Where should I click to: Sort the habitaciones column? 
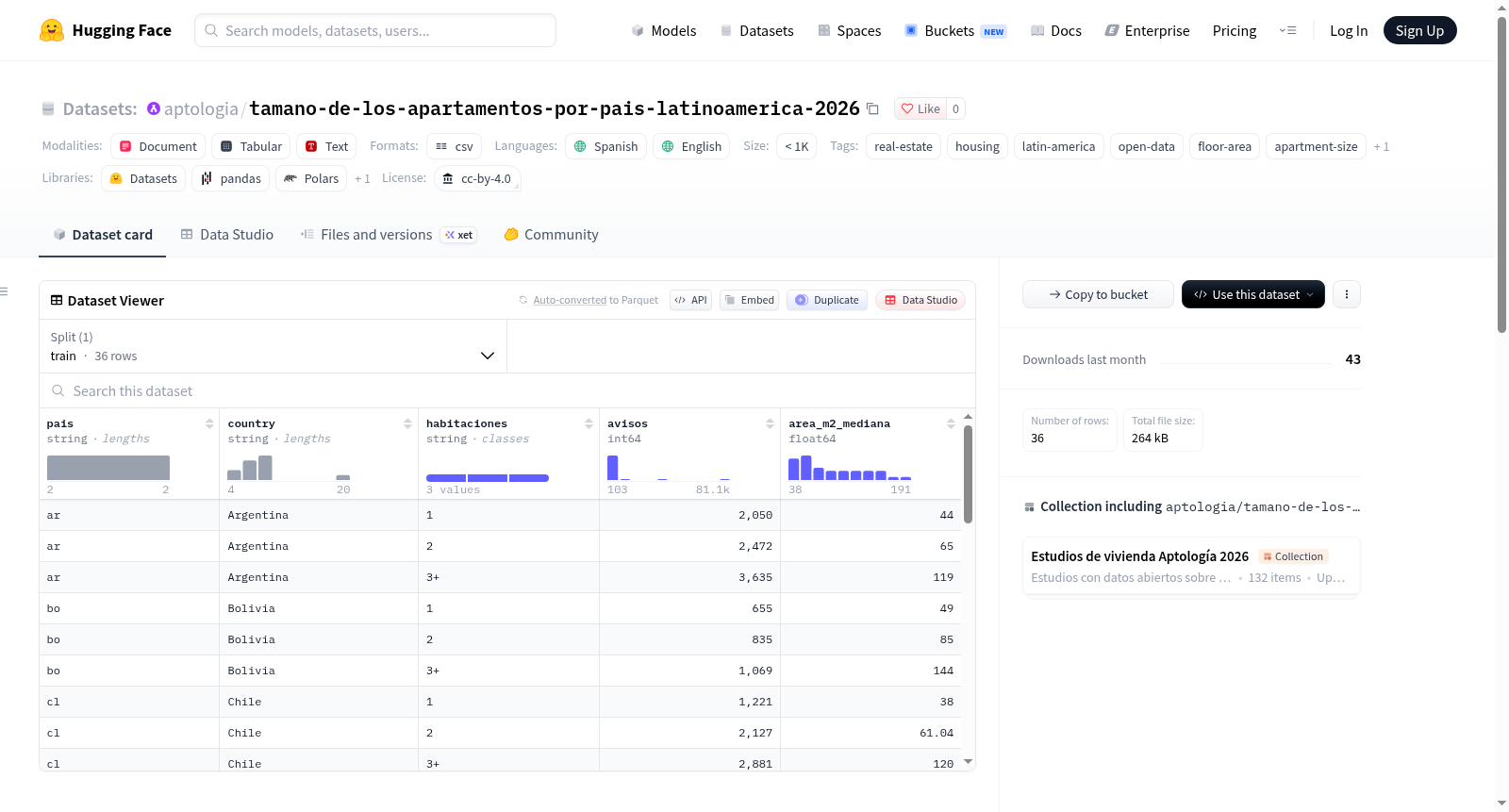click(x=589, y=423)
